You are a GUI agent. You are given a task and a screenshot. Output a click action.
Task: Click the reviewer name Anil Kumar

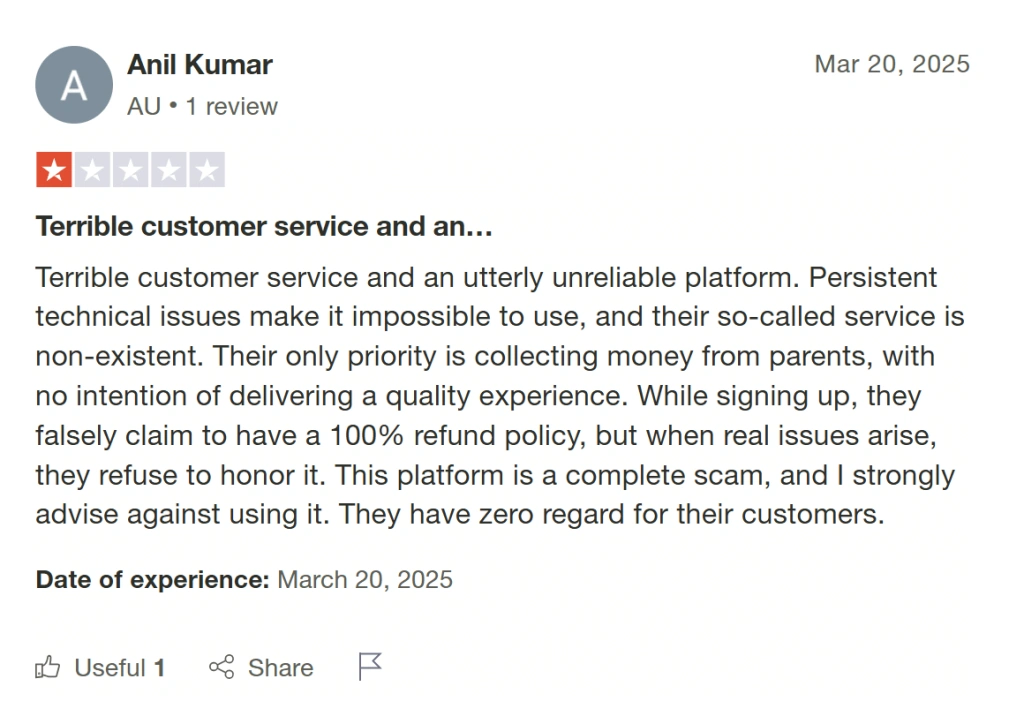tap(200, 64)
